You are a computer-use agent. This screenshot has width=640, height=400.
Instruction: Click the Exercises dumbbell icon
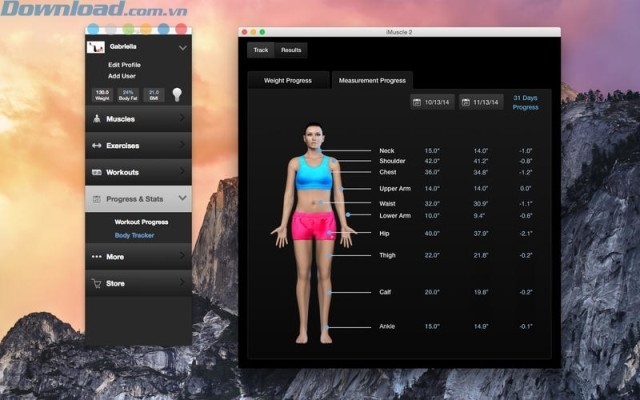[97, 146]
